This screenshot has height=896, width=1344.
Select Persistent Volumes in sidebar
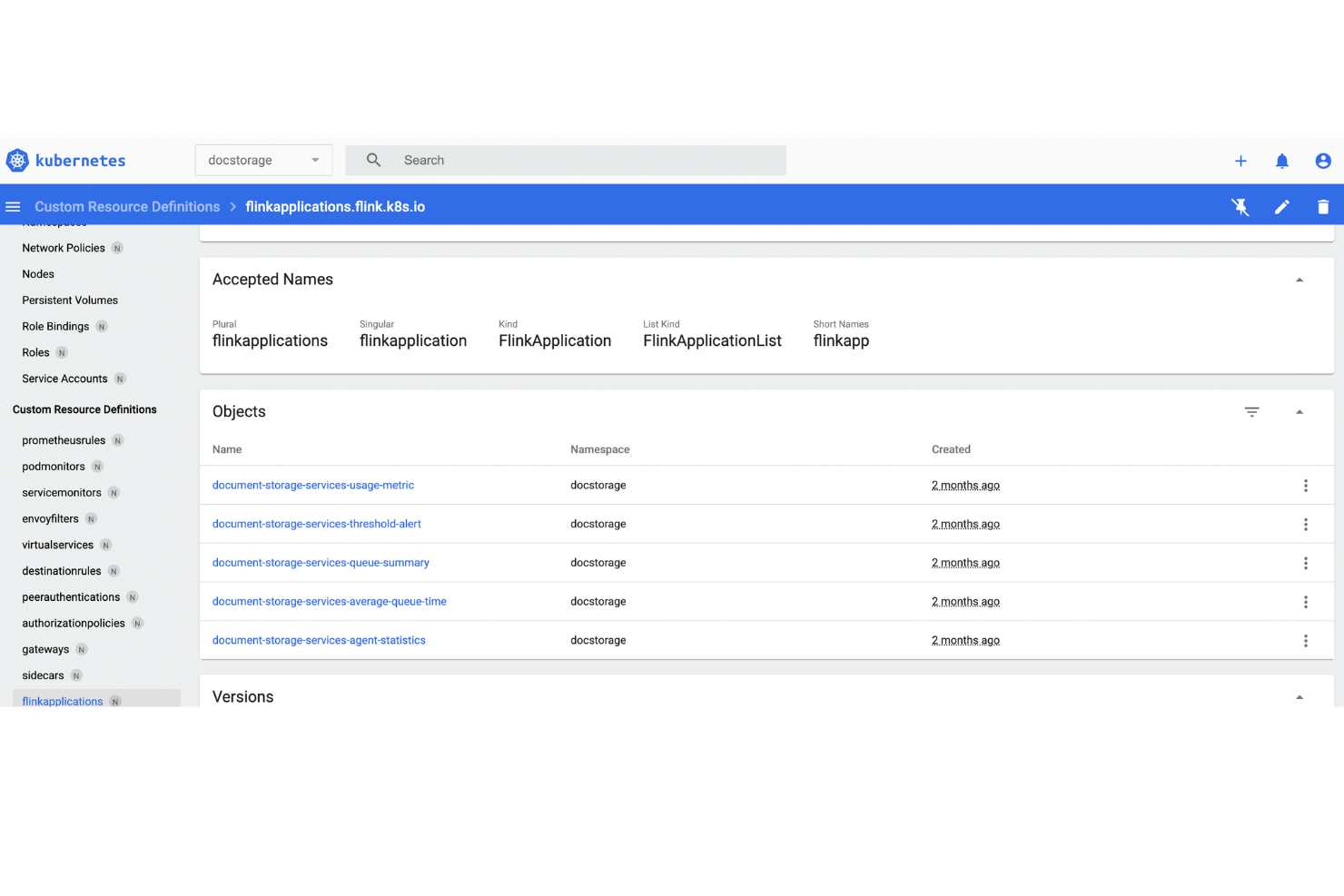pos(70,300)
